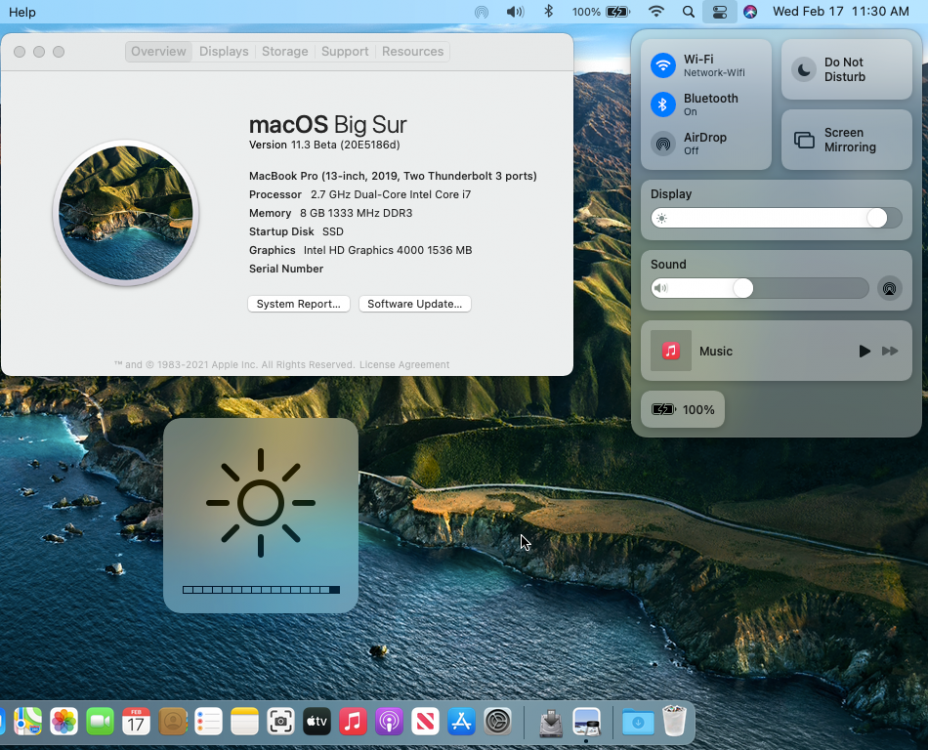Click the Serial Number label
Image resolution: width=928 pixels, height=750 pixels.
click(x=286, y=269)
